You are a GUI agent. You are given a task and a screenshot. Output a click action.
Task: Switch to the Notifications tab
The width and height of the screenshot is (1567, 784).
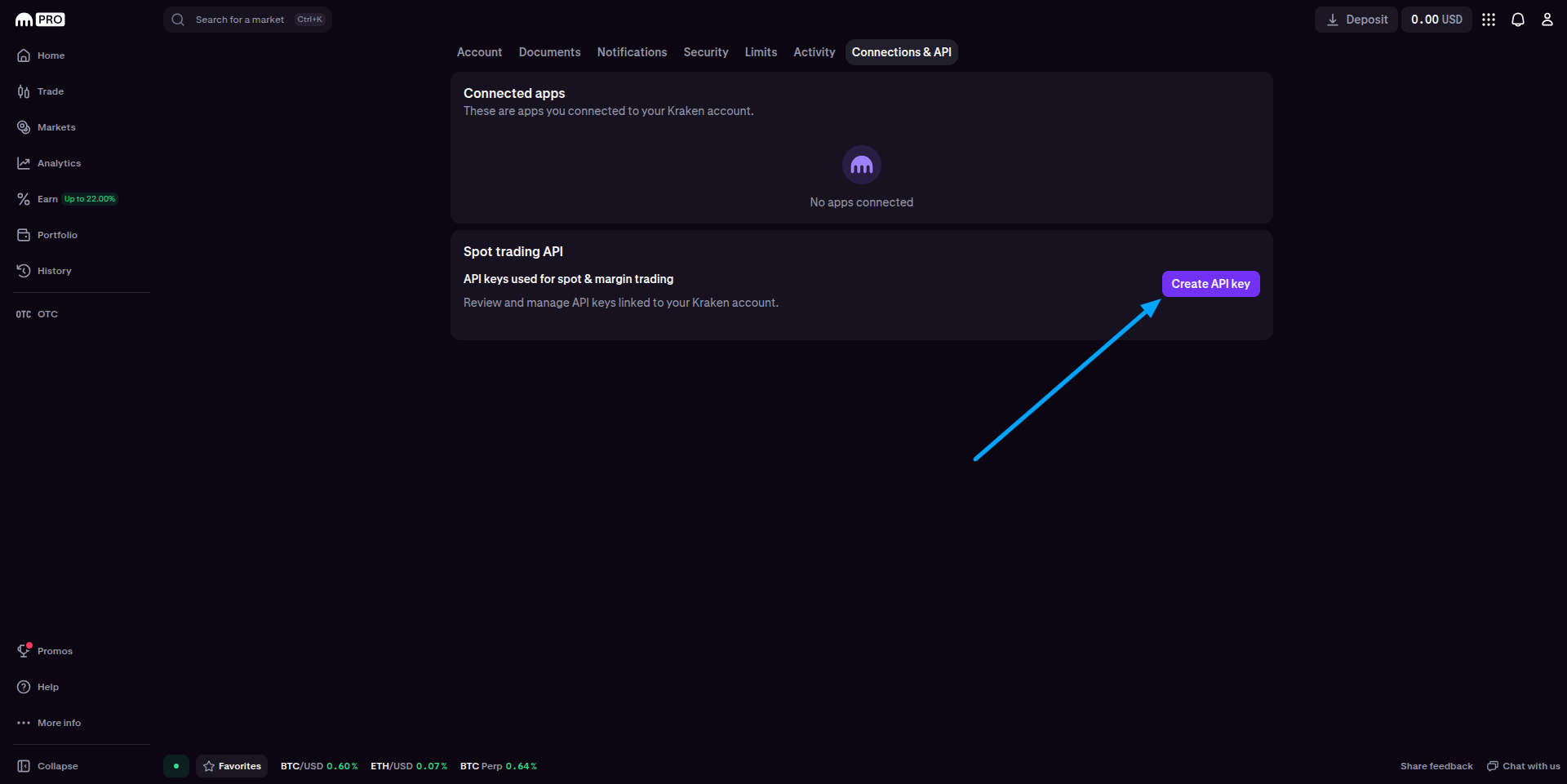(x=632, y=52)
